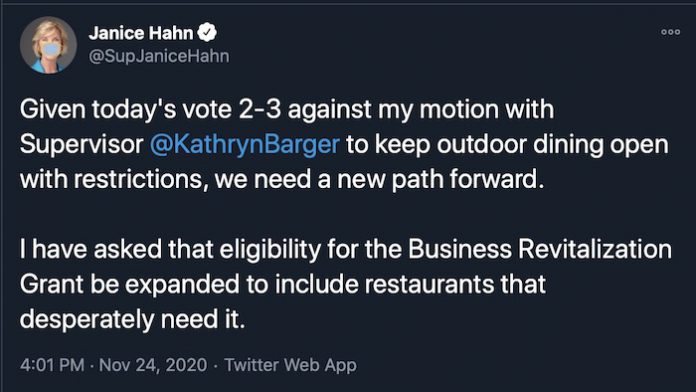Image resolution: width=696 pixels, height=392 pixels.
Task: Click "with restrictions" in the tweet
Action: (114, 179)
